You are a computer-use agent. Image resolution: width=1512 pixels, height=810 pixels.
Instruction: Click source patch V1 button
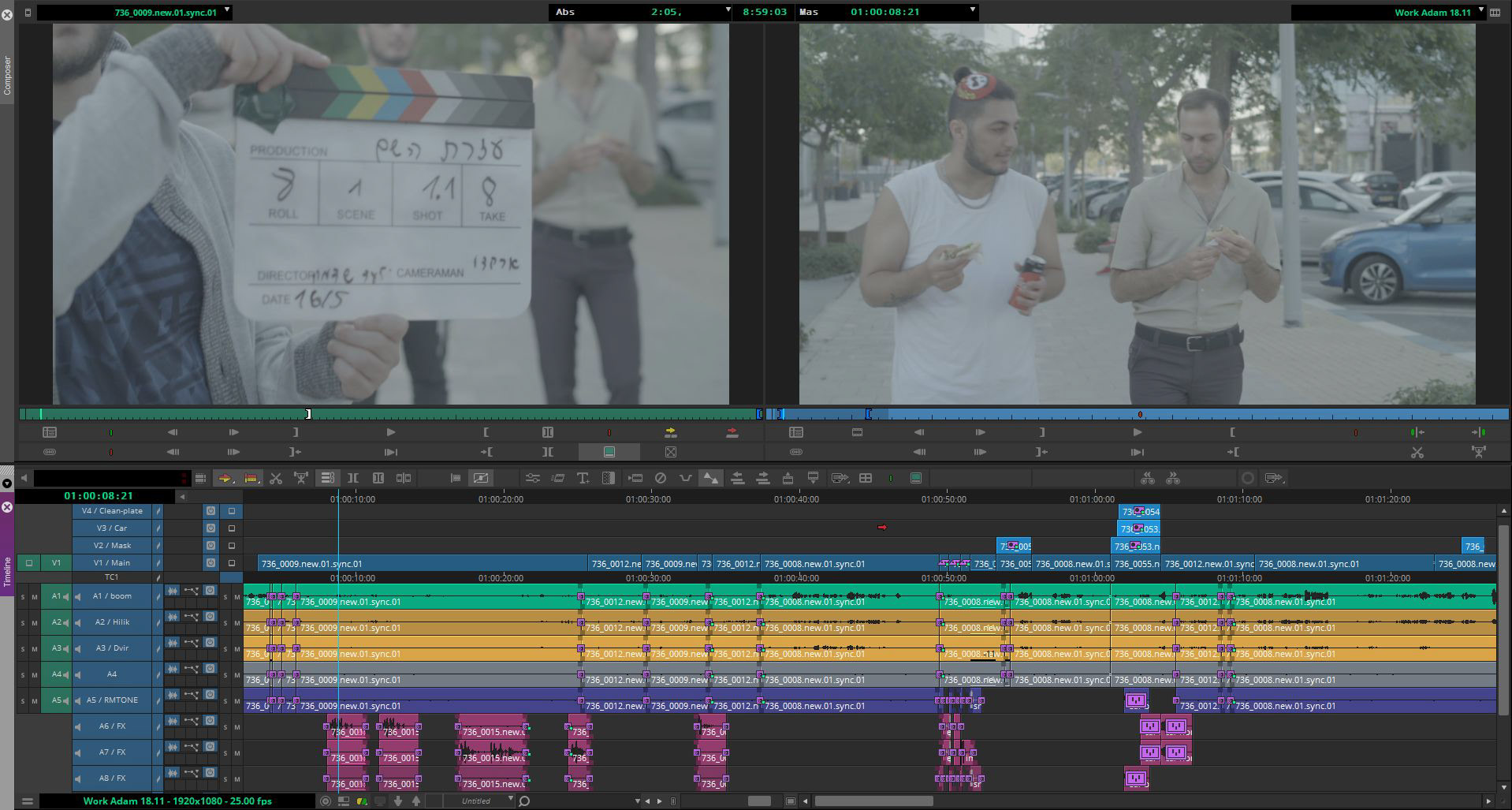click(56, 563)
